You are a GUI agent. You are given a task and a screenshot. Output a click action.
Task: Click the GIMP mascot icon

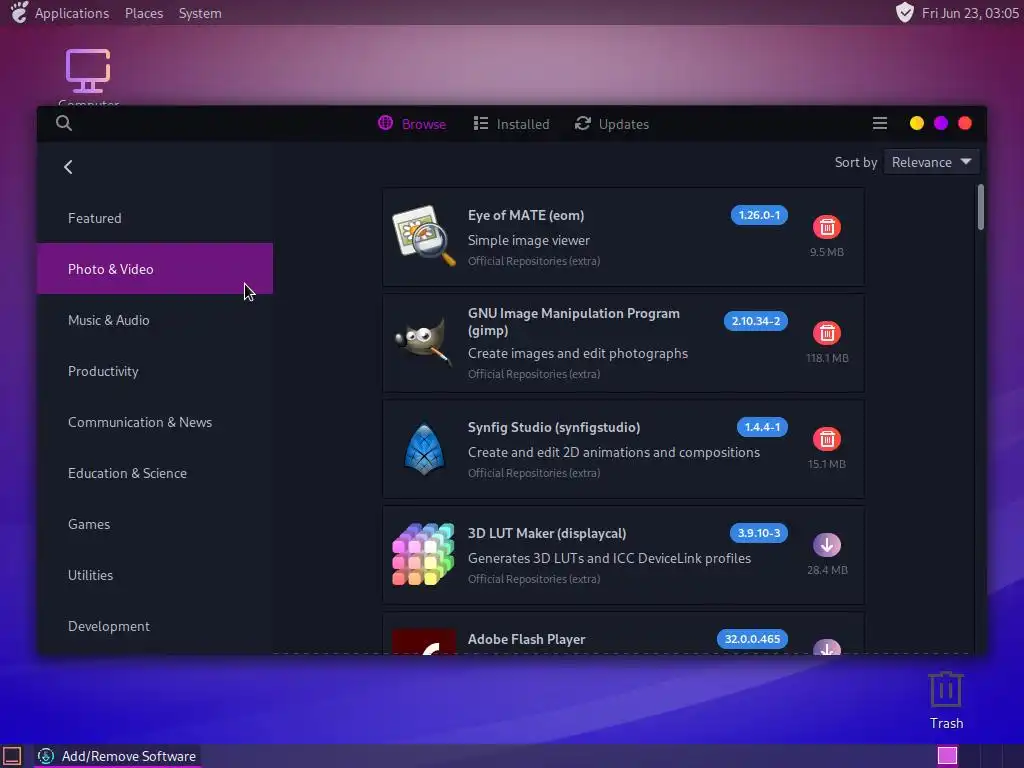(x=424, y=341)
